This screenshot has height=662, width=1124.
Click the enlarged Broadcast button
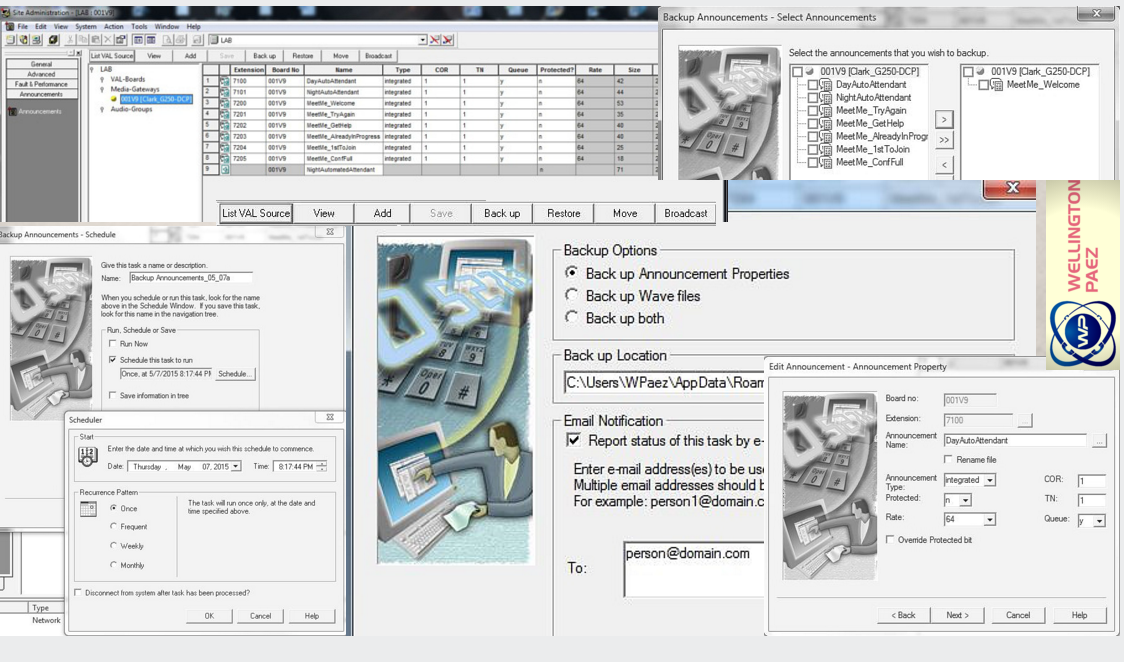[685, 214]
